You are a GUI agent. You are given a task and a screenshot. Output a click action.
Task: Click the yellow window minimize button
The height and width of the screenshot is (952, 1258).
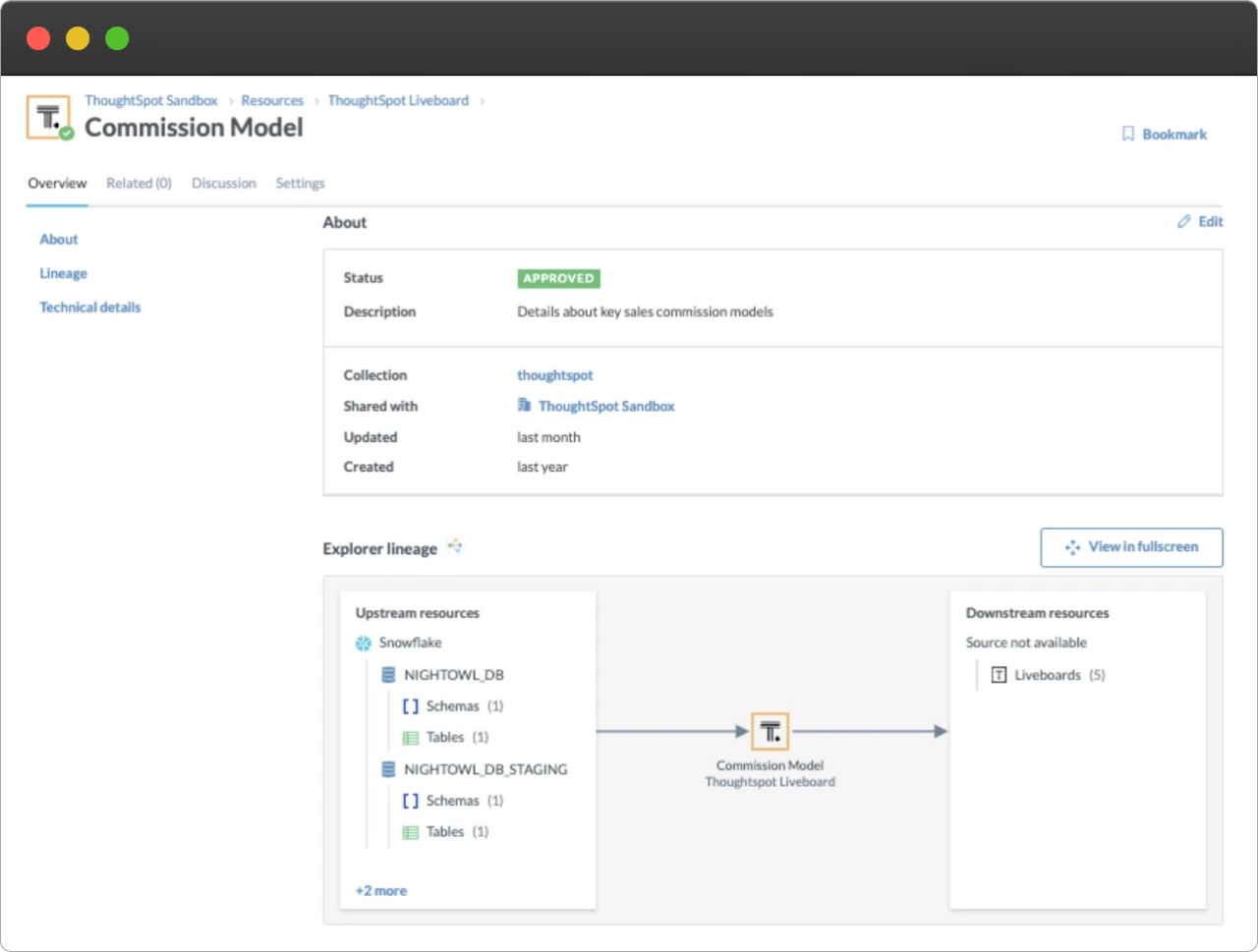(x=78, y=38)
